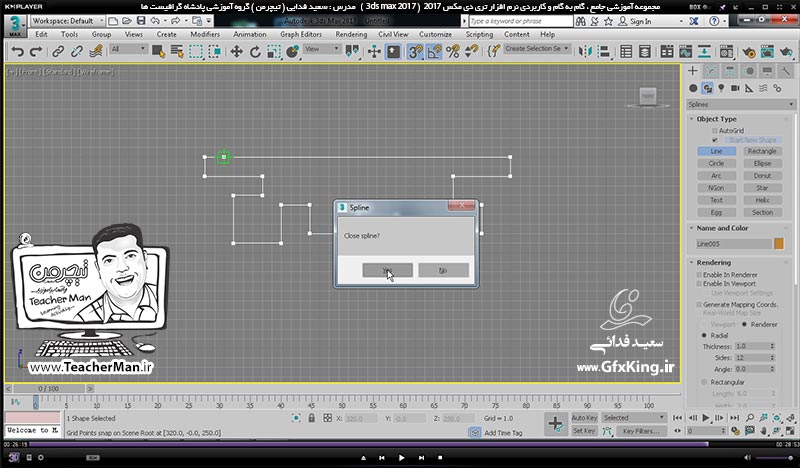
Task: Open the Create Selection Set dropdown
Action: pos(537,48)
